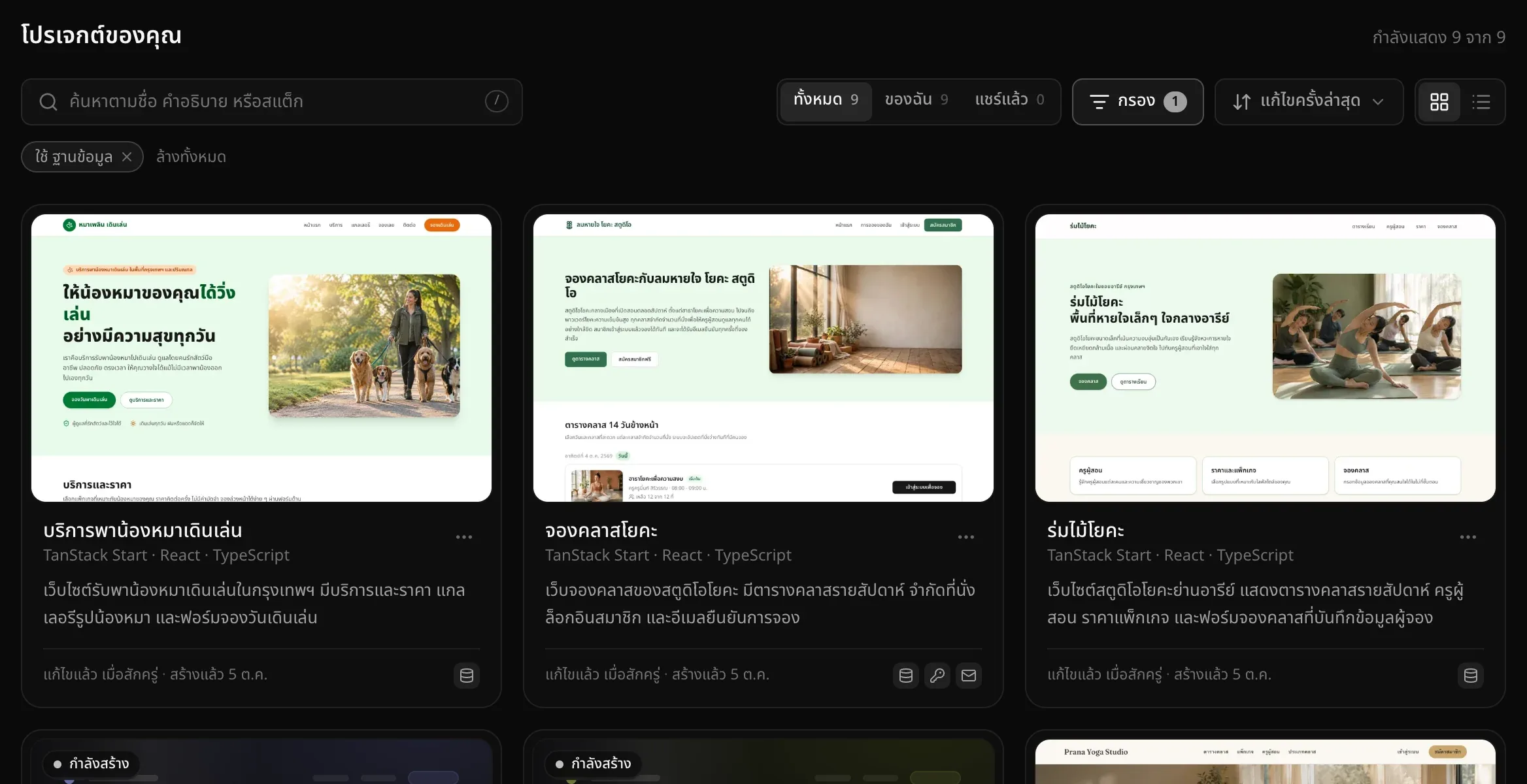Open more options for บริการพาน้องหมาเดินเล่น
The image size is (1527, 784).
pos(463,537)
